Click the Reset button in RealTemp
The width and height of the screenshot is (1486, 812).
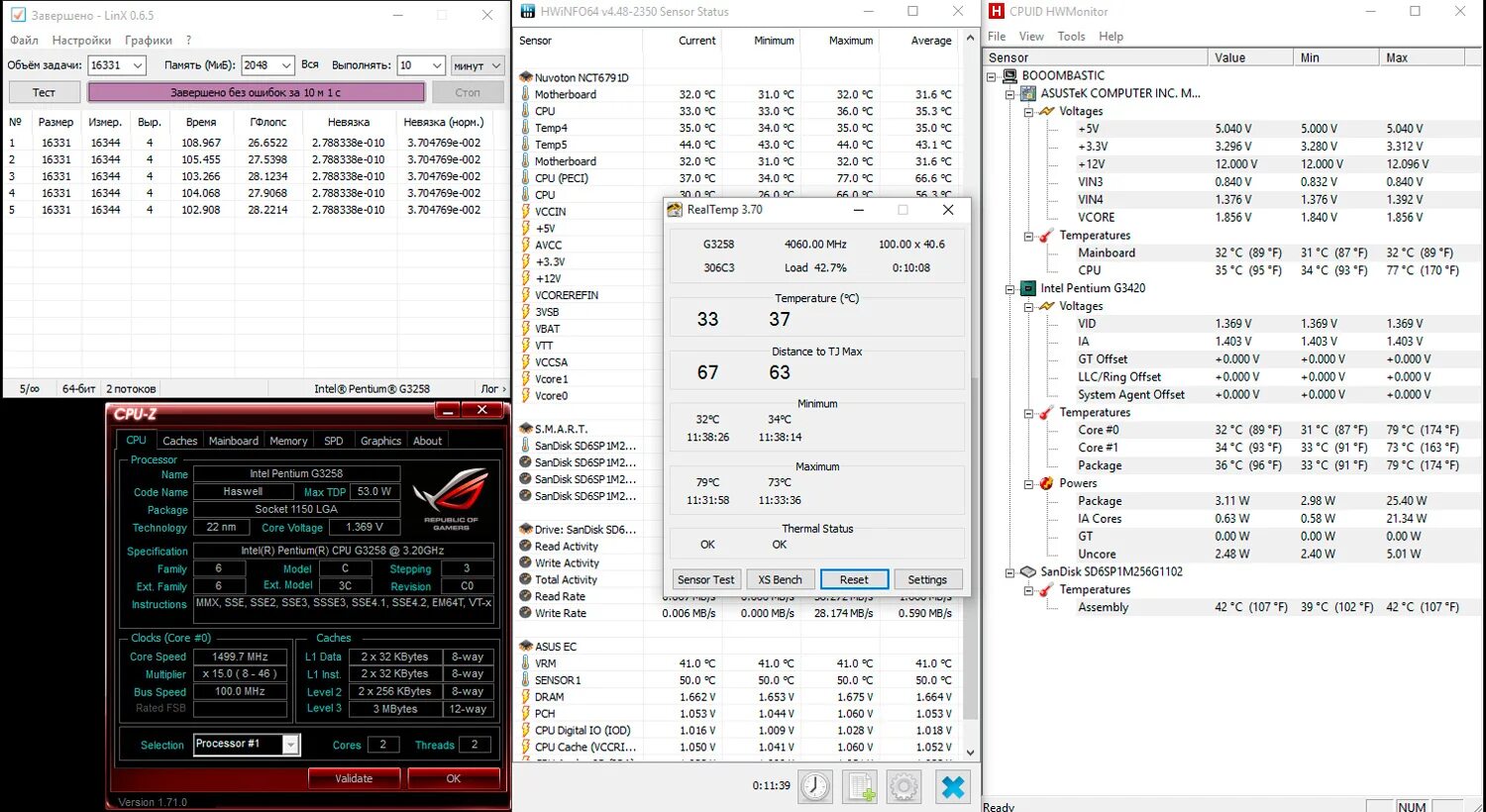[854, 579]
